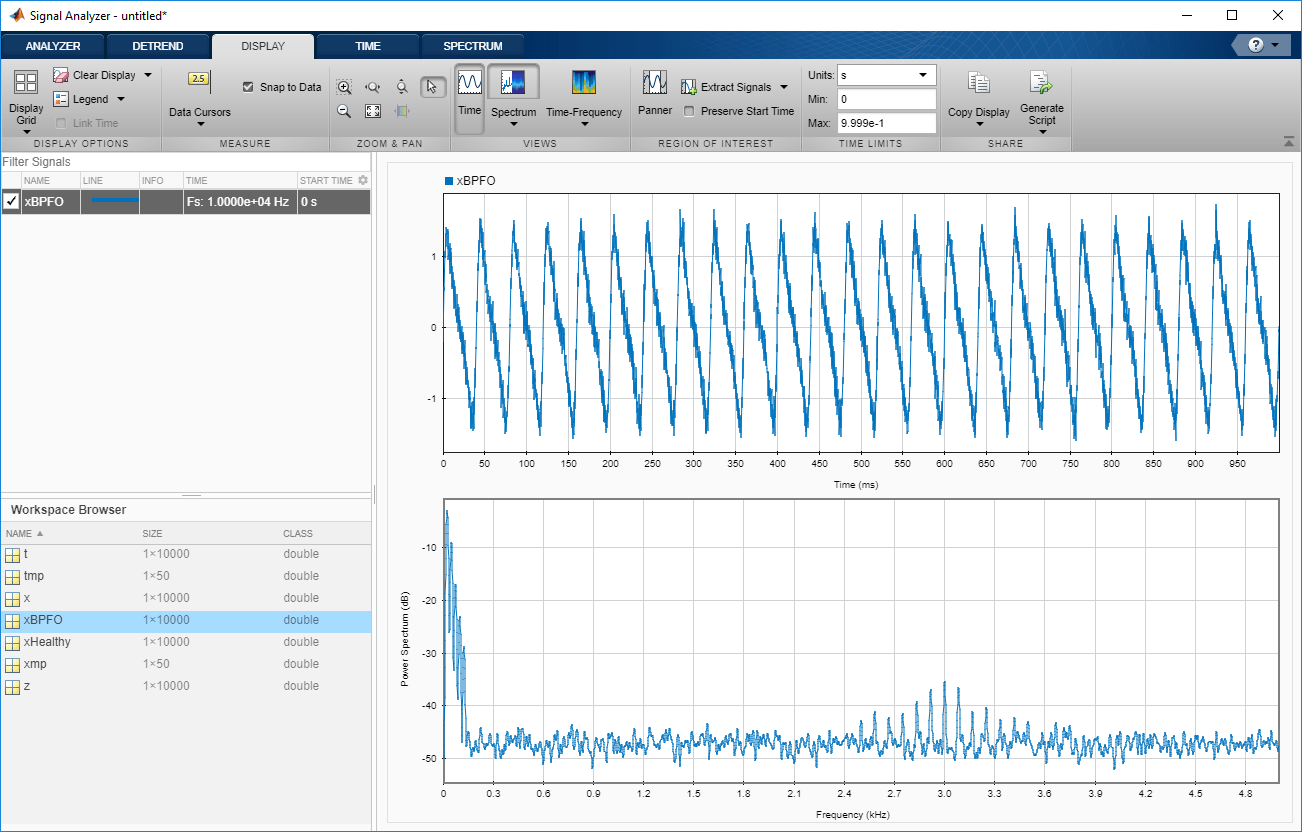Viewport: 1302px width, 832px height.
Task: Expand the Legend dropdown arrow
Action: point(121,99)
